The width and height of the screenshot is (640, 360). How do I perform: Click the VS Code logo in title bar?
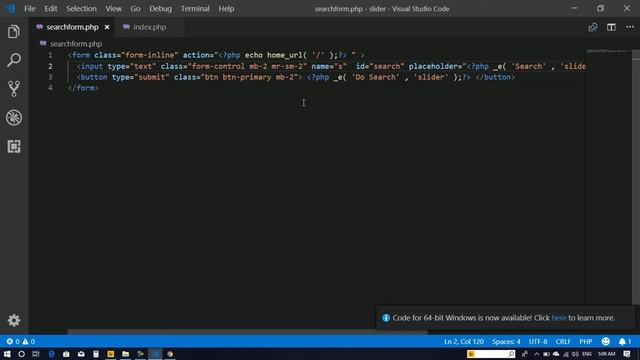click(x=11, y=9)
